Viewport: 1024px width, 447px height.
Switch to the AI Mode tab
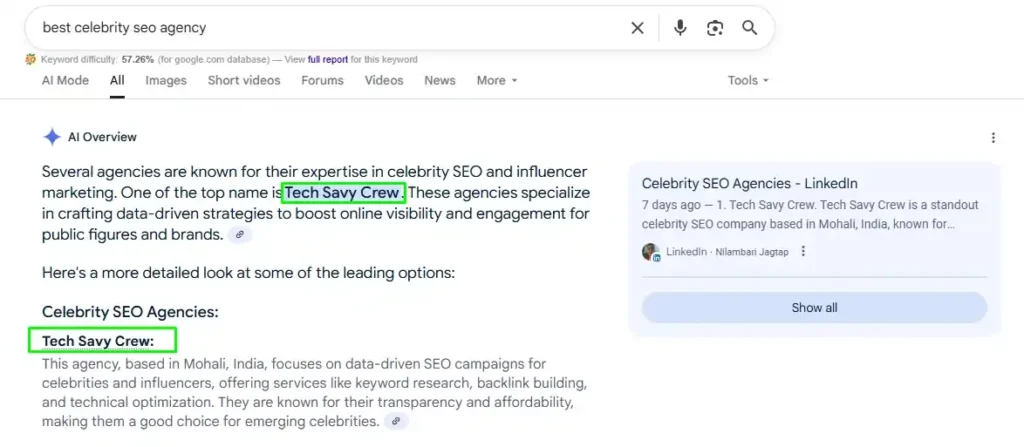(x=65, y=80)
